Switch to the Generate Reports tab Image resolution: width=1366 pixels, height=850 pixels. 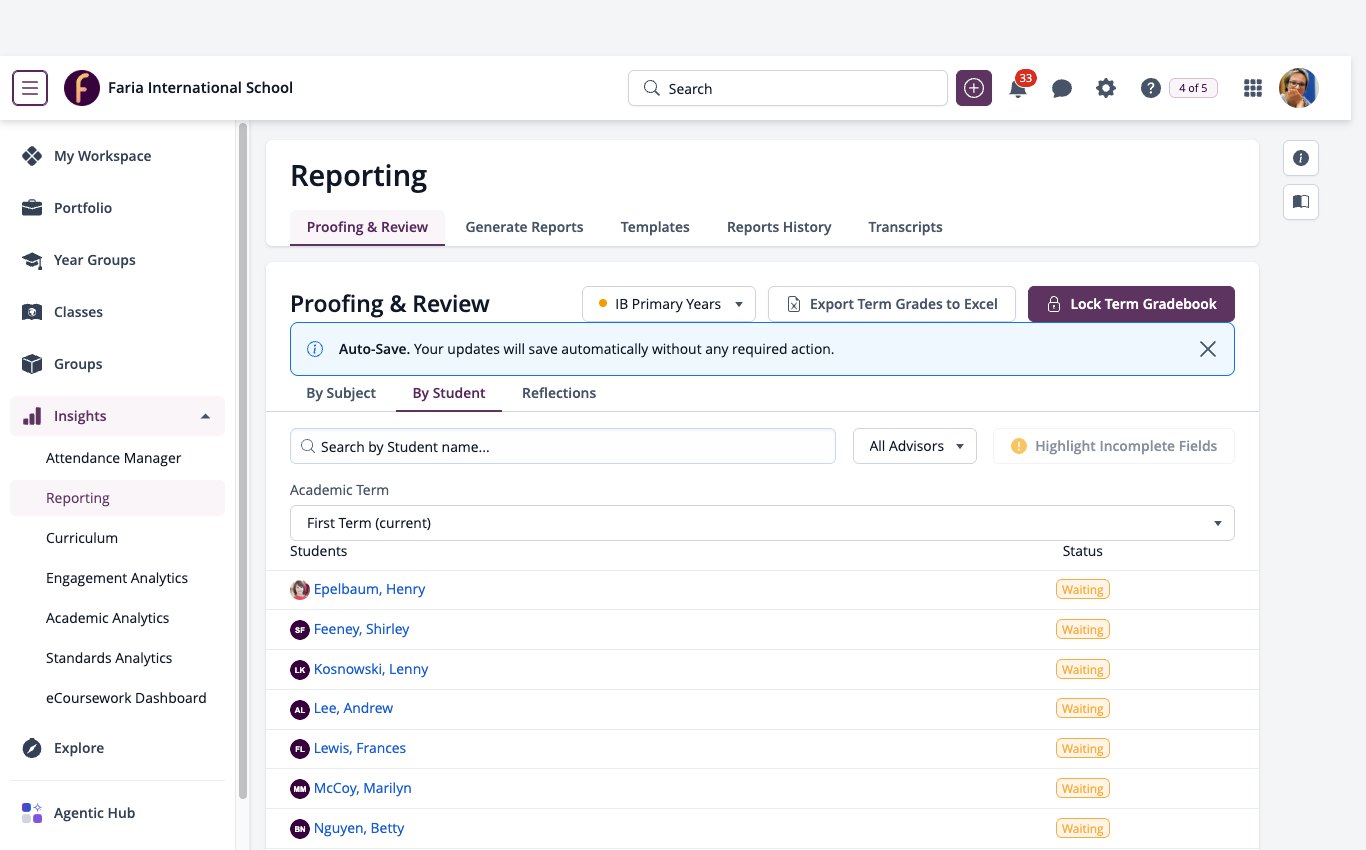tap(524, 227)
